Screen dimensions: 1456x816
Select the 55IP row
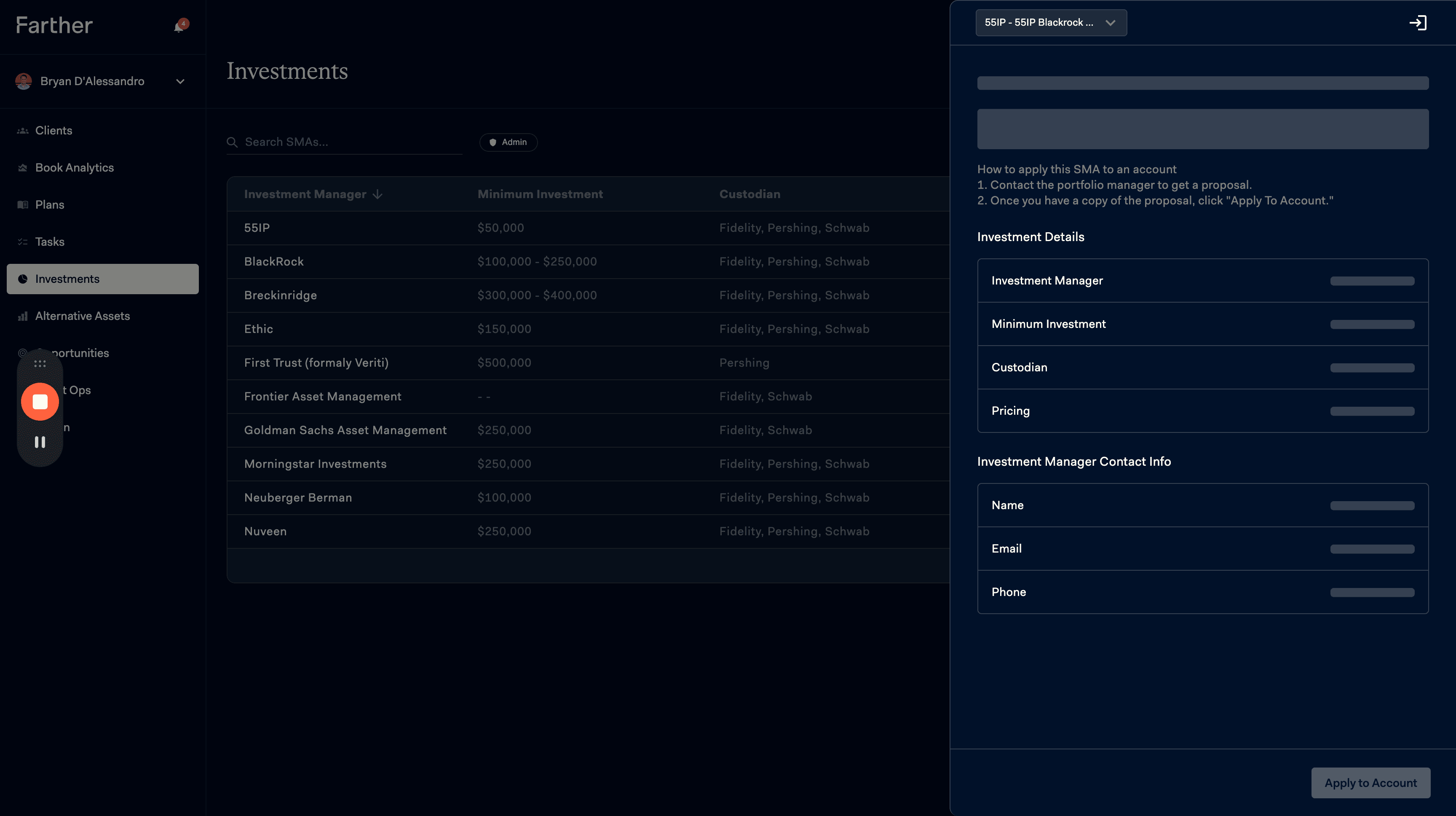[x=588, y=228]
